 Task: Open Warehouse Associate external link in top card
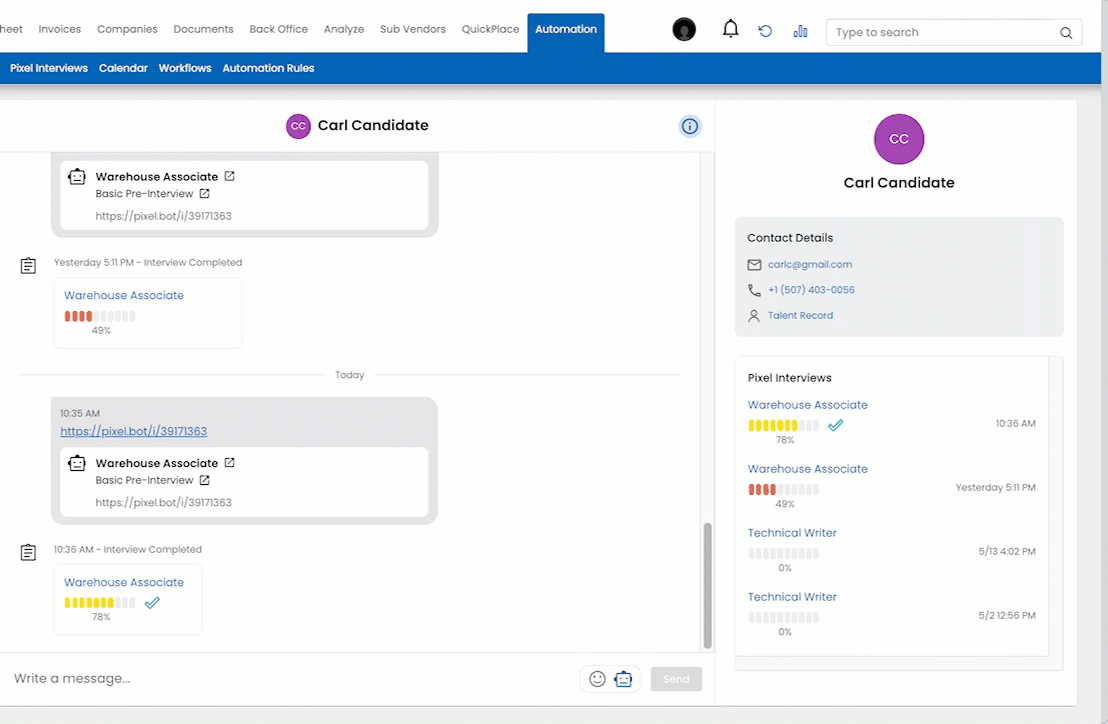(230, 176)
